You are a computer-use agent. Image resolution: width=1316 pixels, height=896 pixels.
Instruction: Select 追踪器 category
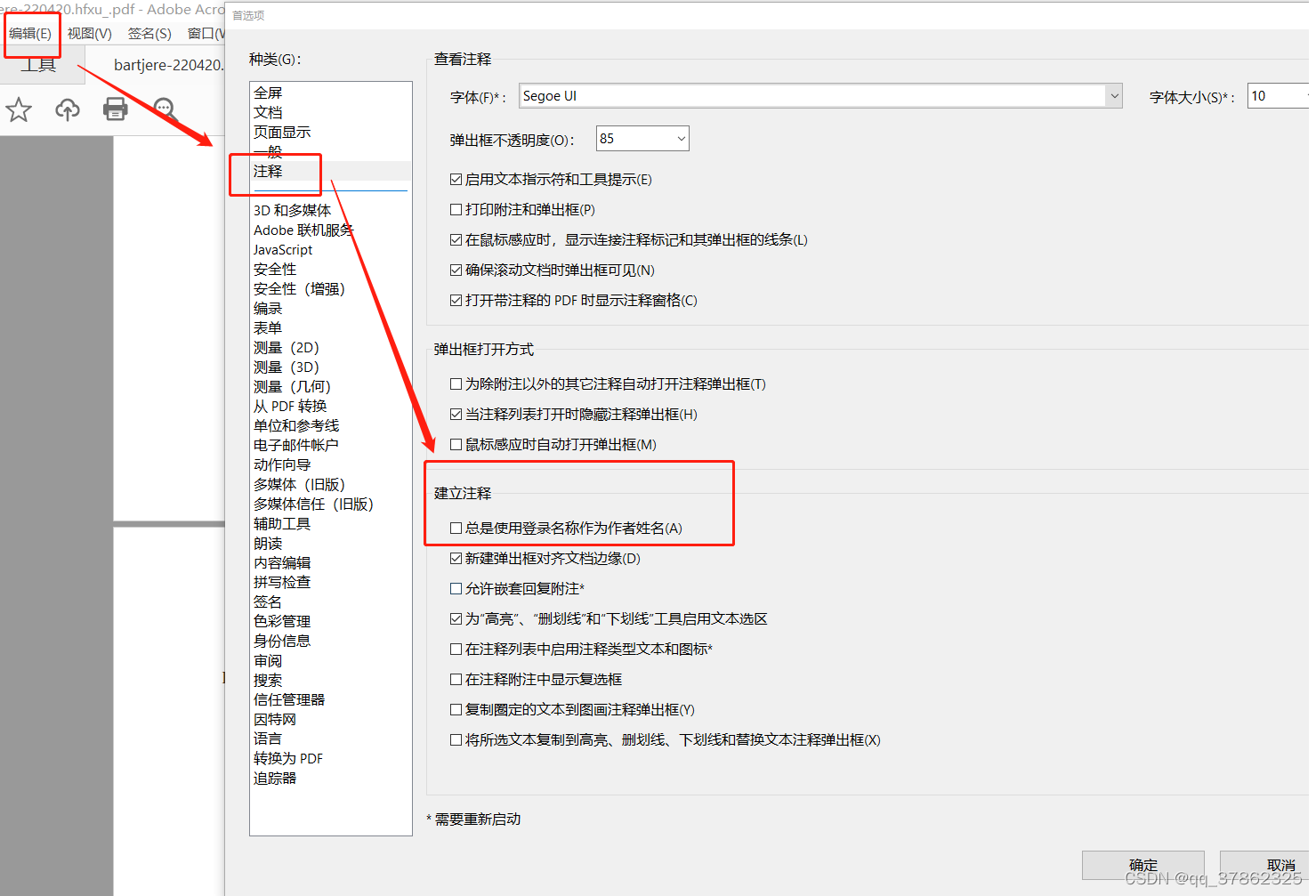click(x=275, y=778)
